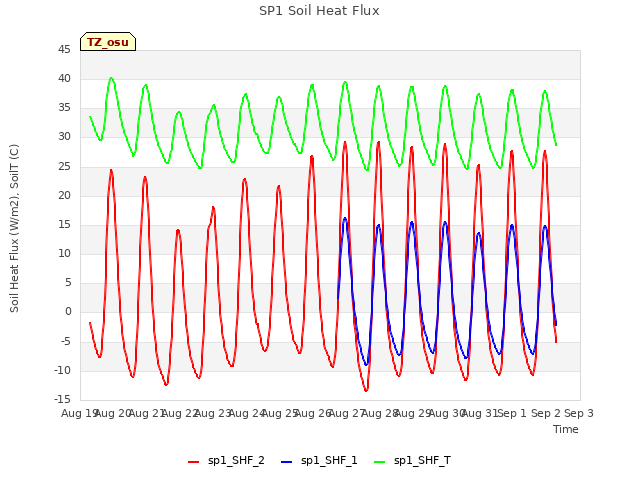Click the blue sp1_SHF_1 legend swatch

click(x=287, y=462)
